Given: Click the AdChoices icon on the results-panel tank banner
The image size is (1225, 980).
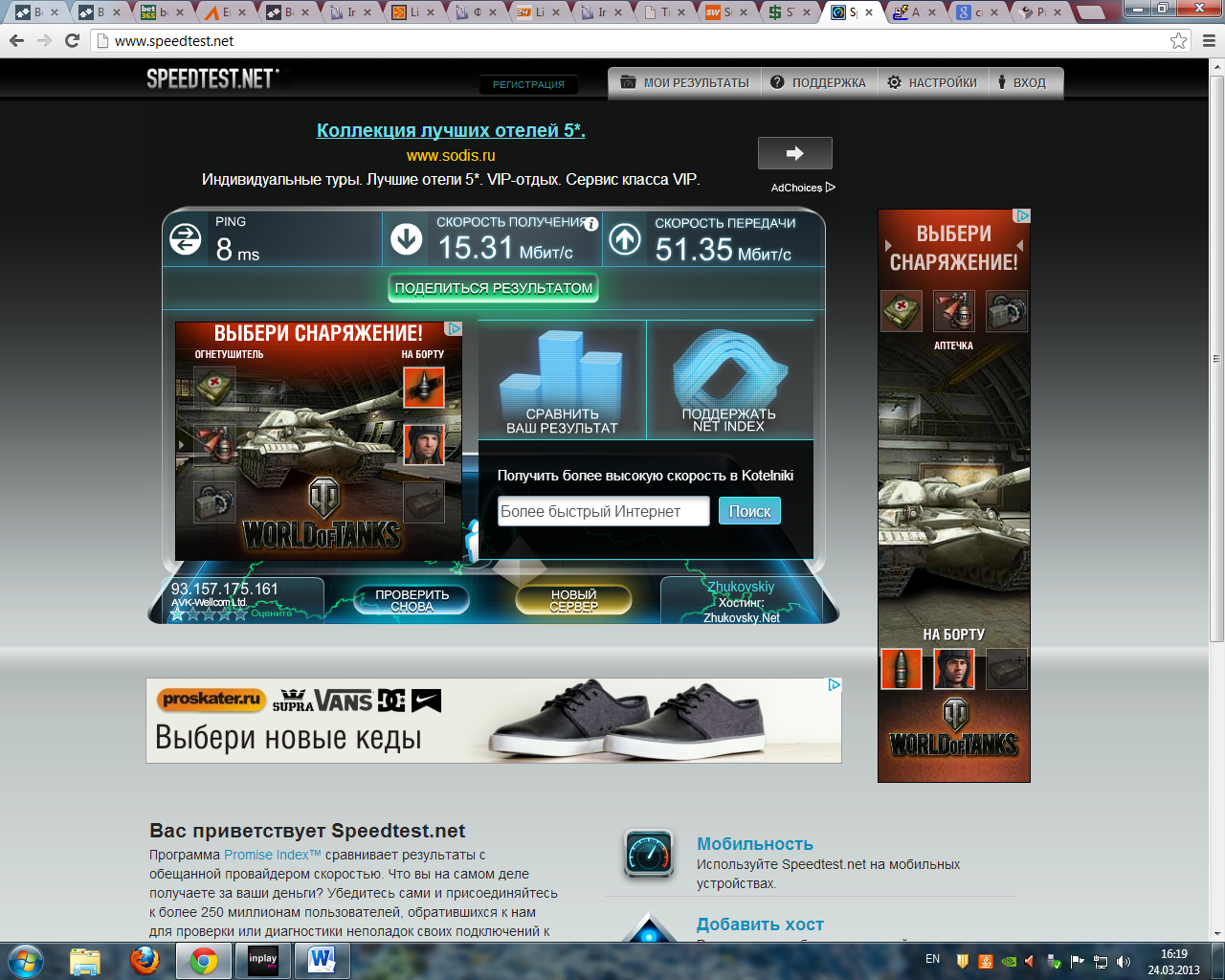Looking at the screenshot, I should click(x=455, y=328).
